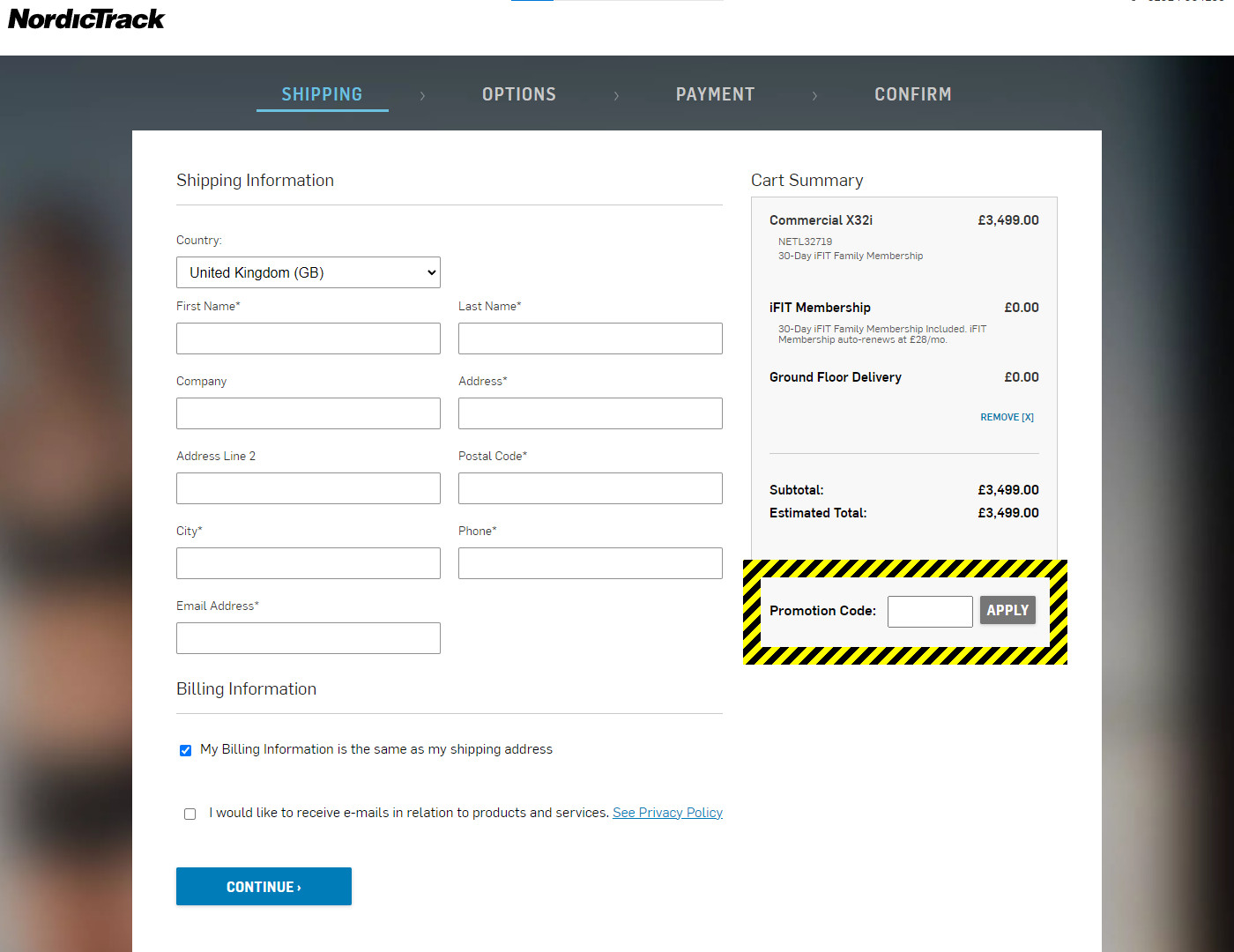
Task: Select the Address Line 2 field
Action: (308, 488)
